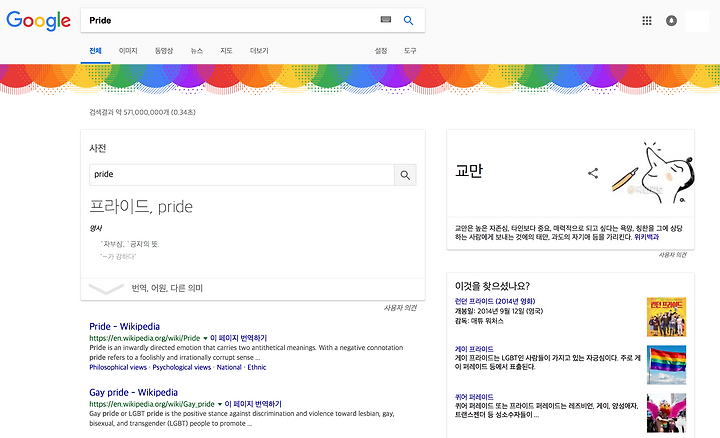Switch to the 뉴스 tab

[x=197, y=51]
